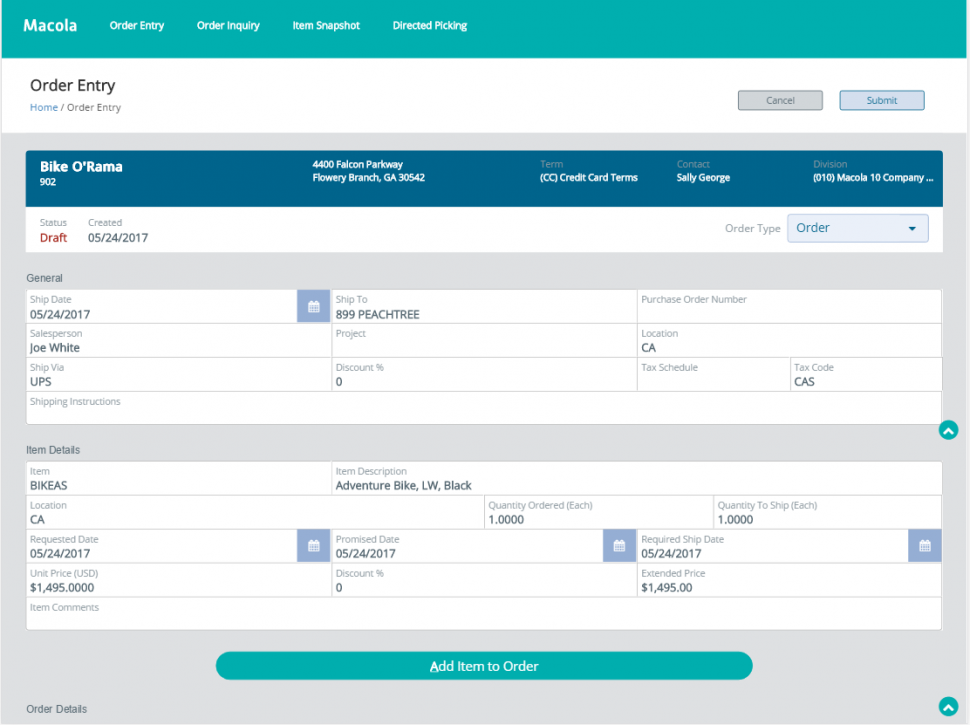Click the Macola logo
The height and width of the screenshot is (725, 970).
tap(50, 25)
